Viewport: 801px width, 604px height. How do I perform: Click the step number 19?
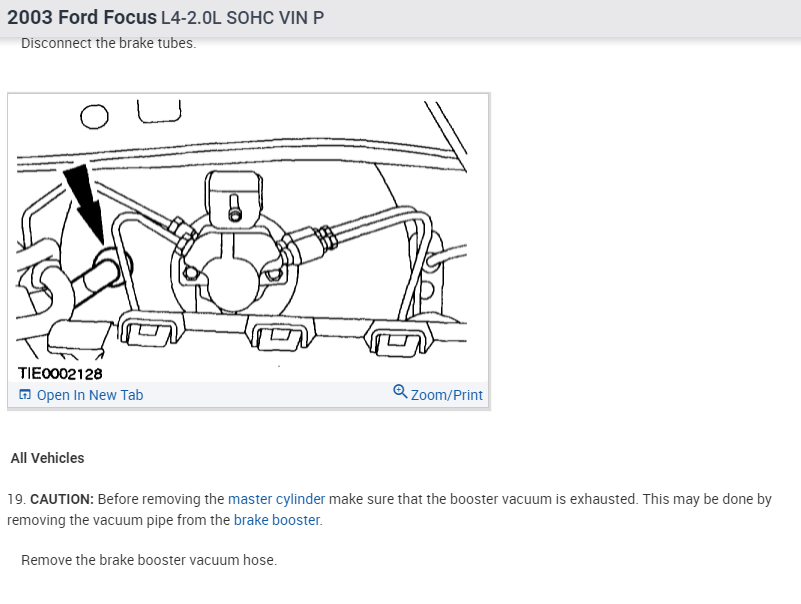coord(15,499)
